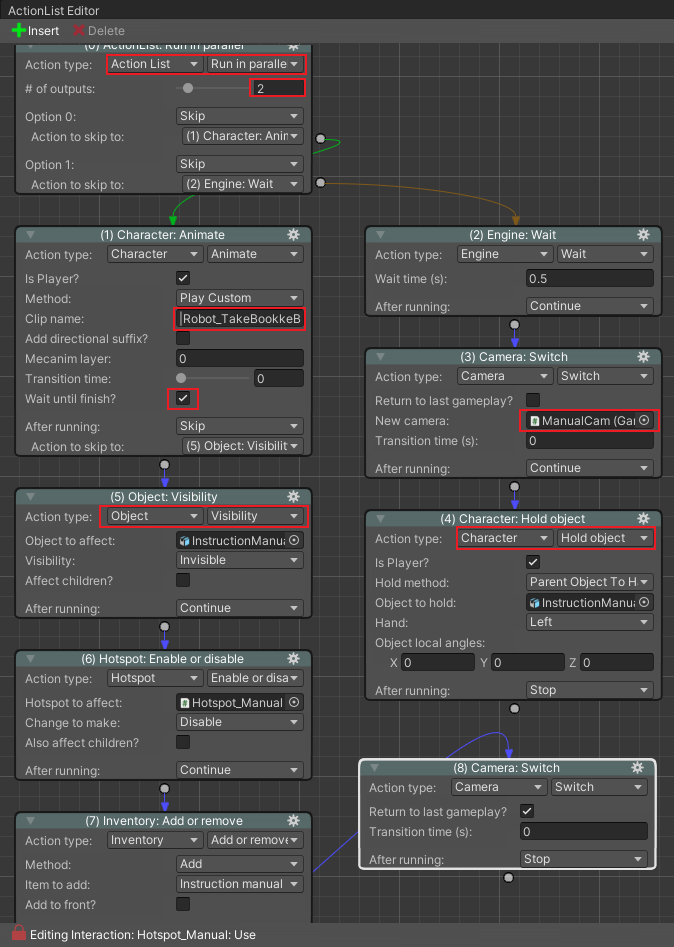This screenshot has width=674, height=947.
Task: Click Option 1 output socket of ActionList node
Action: coord(321,182)
